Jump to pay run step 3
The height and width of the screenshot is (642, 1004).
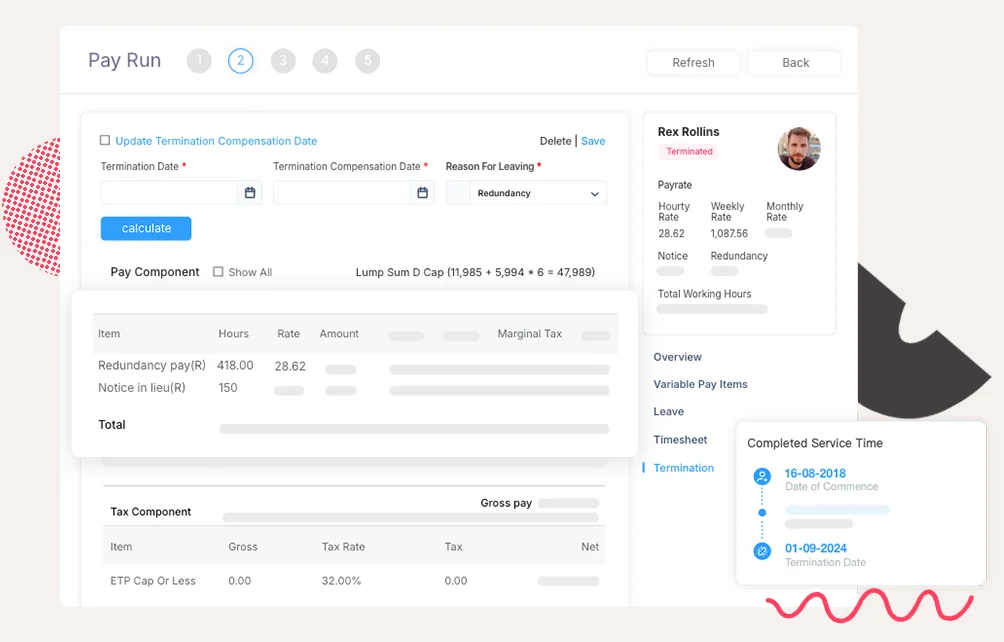pyautogui.click(x=283, y=61)
